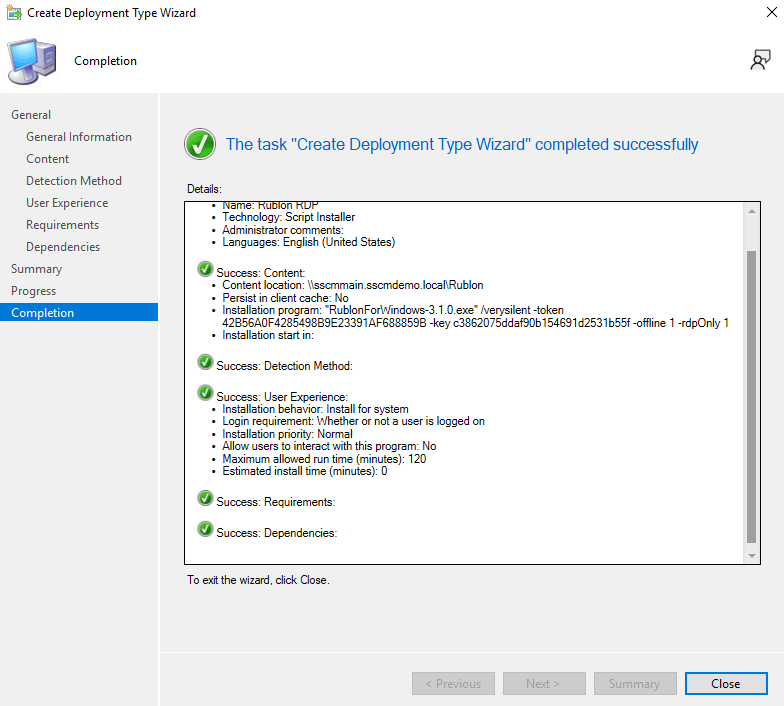The height and width of the screenshot is (706, 784).
Task: Select Detection Method in the sidebar
Action: (74, 181)
